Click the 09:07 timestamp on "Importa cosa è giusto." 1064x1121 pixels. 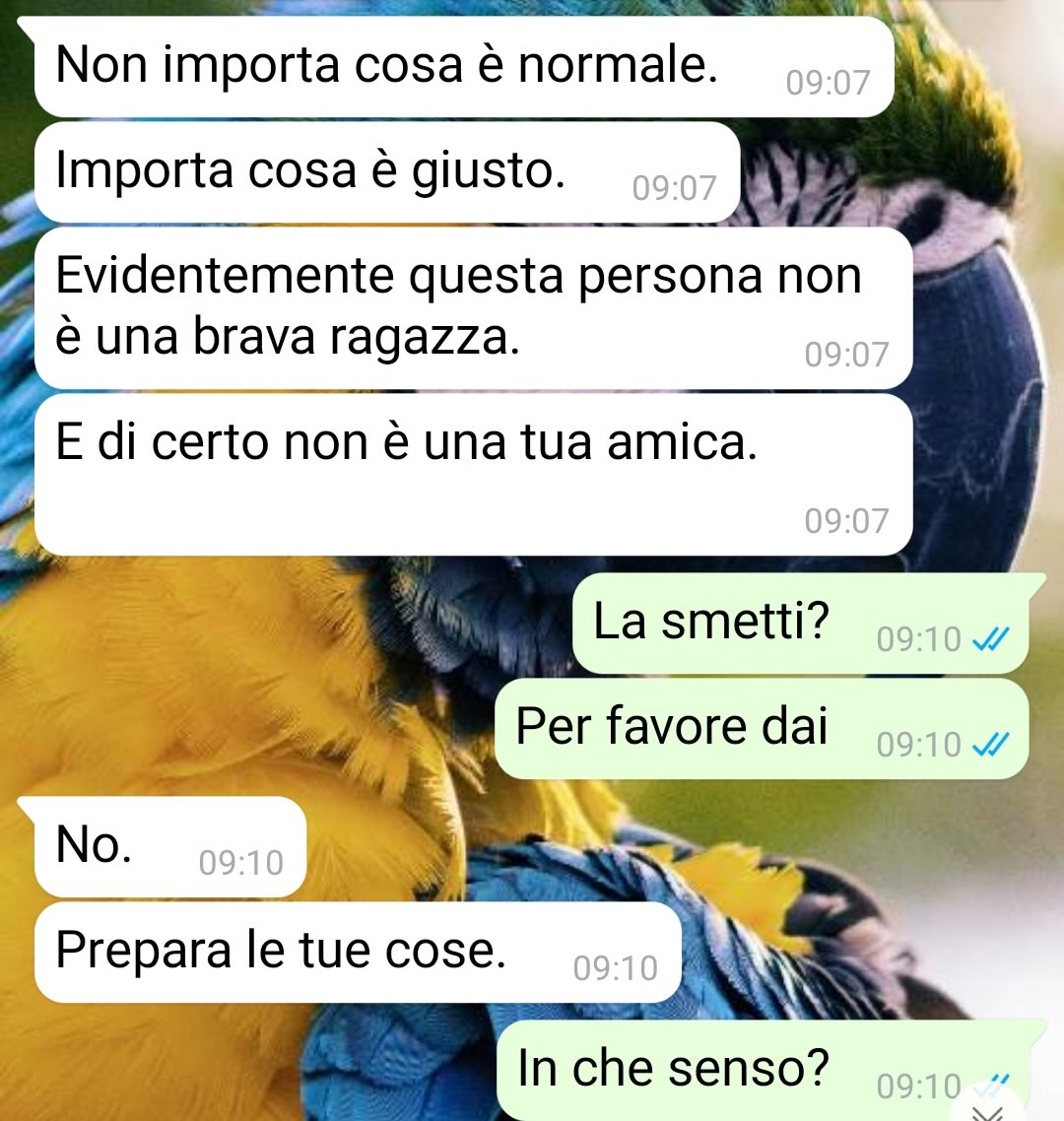tap(674, 188)
